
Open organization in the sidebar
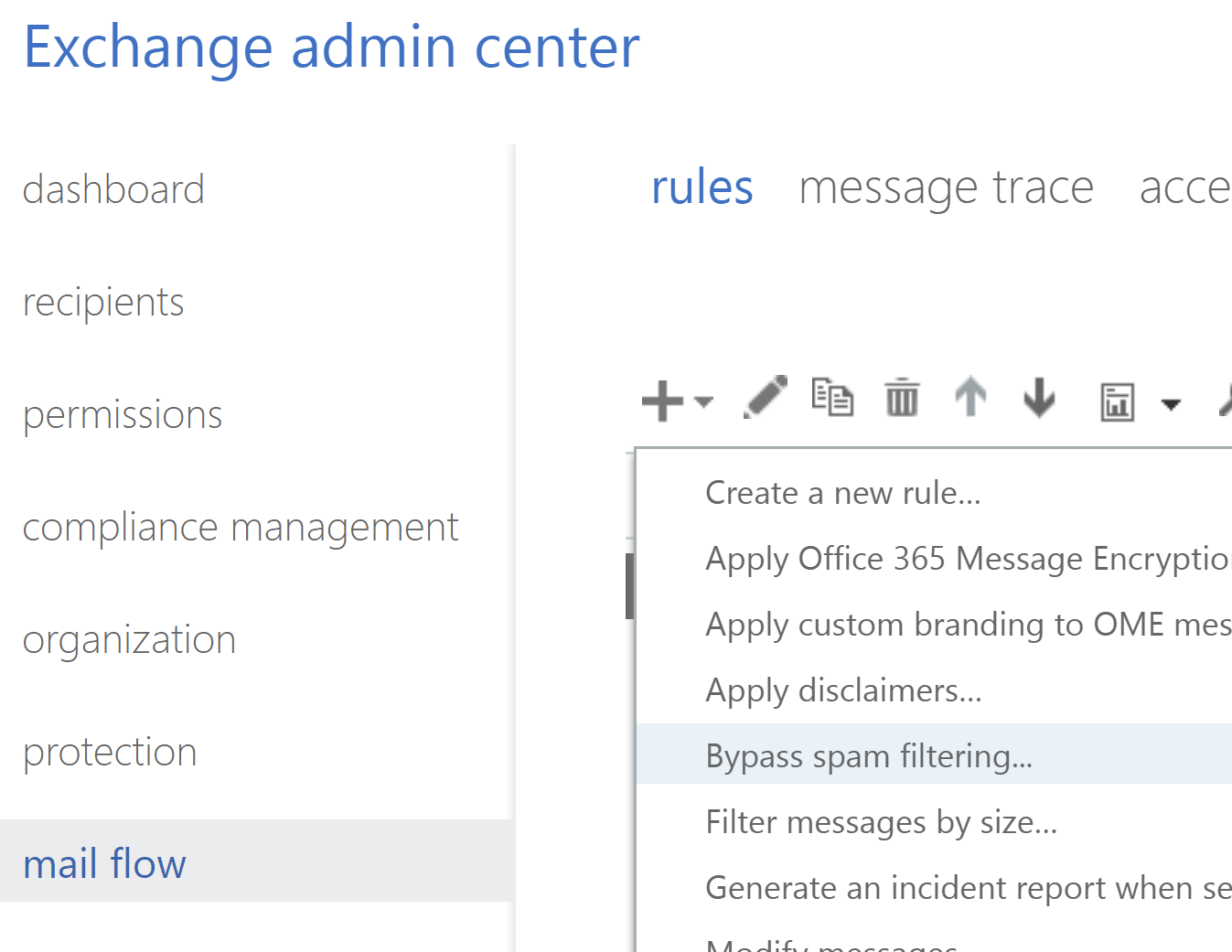[x=129, y=640]
